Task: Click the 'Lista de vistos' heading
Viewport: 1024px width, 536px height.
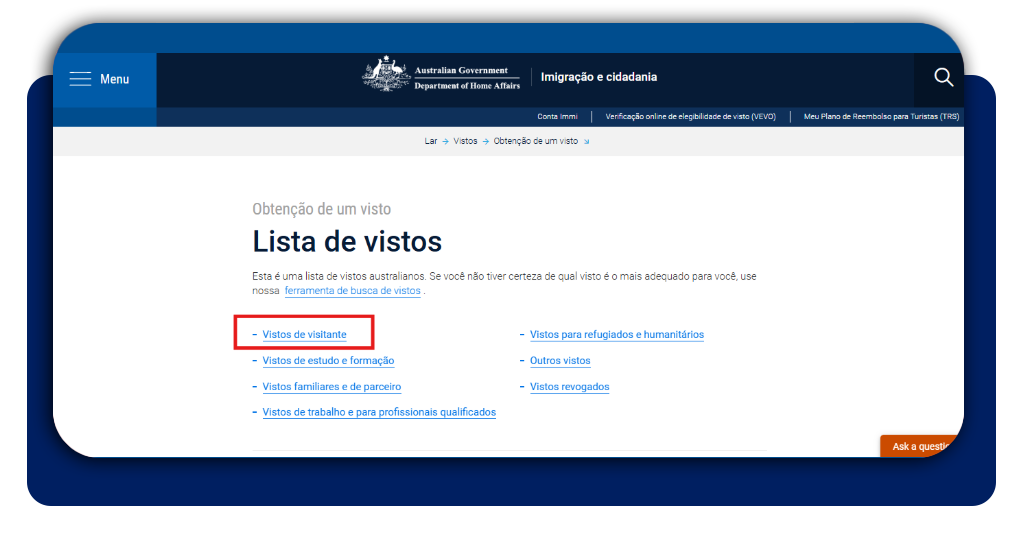Action: coord(347,242)
